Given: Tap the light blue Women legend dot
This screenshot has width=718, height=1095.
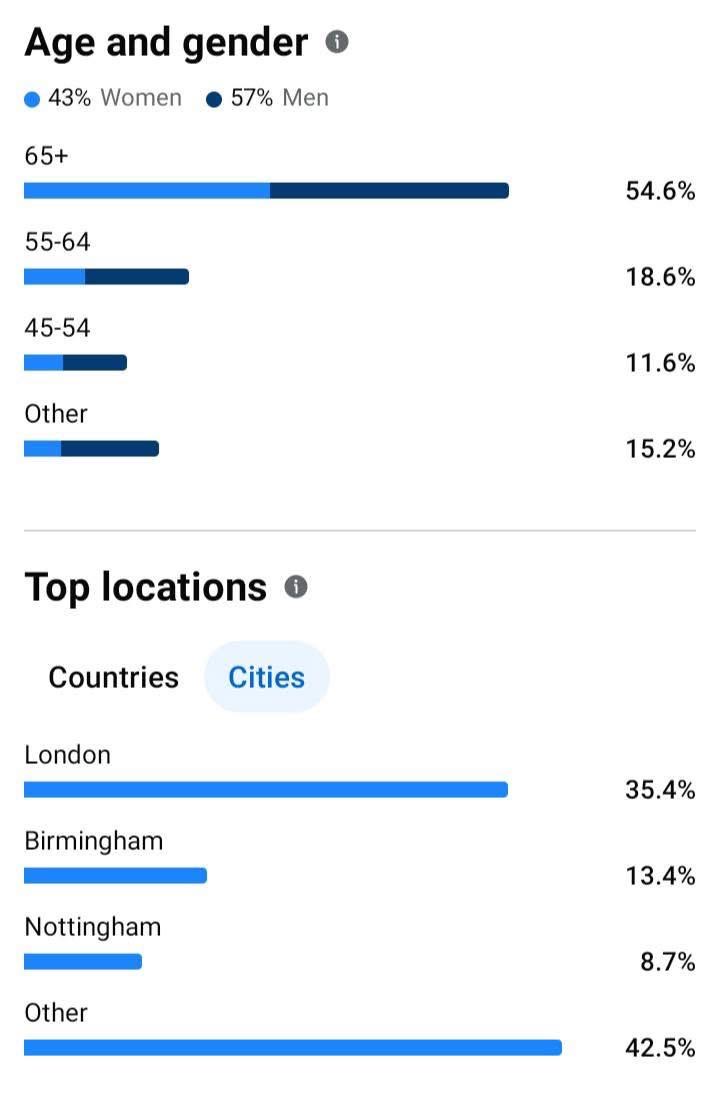Looking at the screenshot, I should pyautogui.click(x=33, y=99).
